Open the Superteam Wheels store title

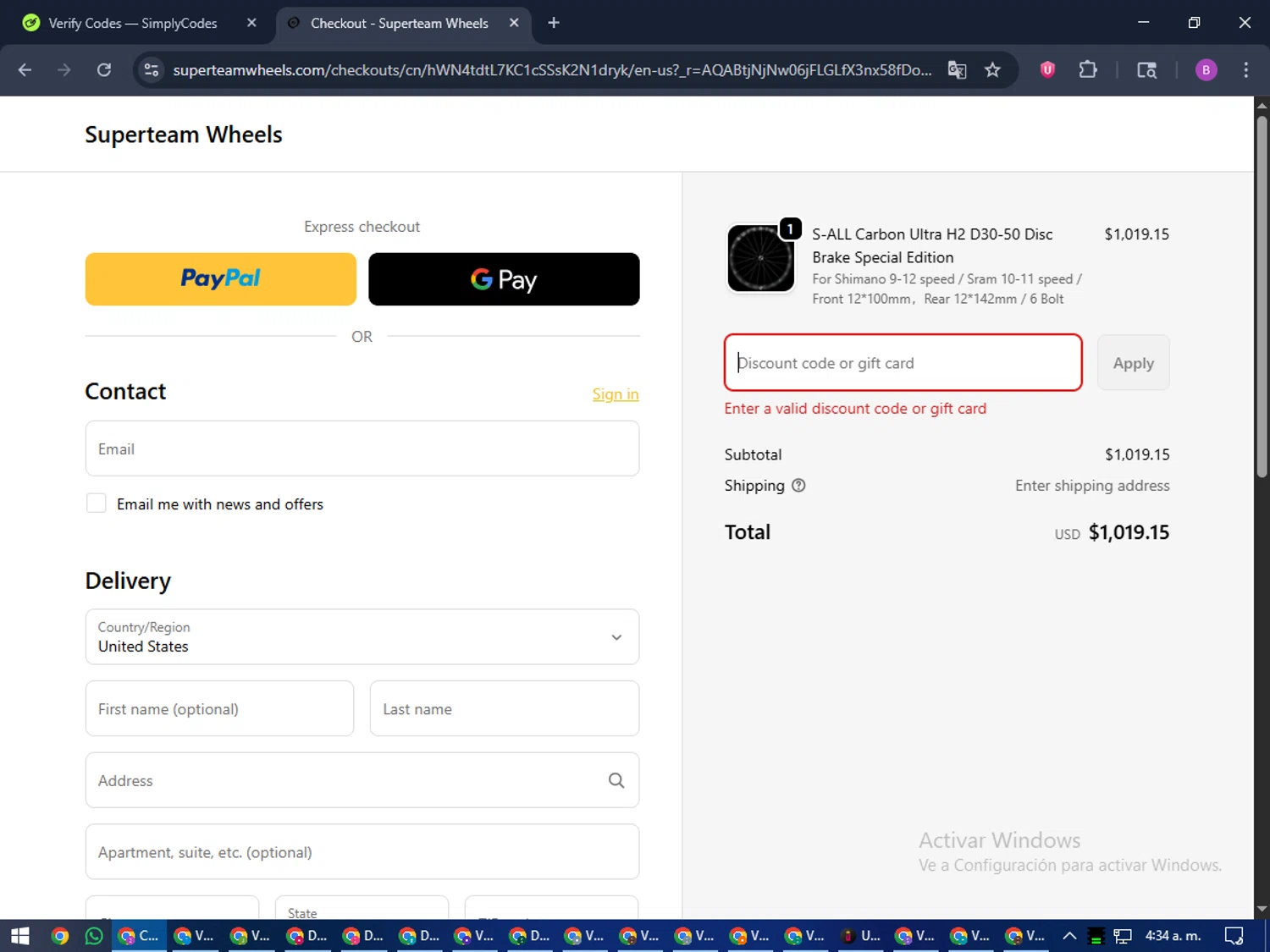click(x=184, y=135)
